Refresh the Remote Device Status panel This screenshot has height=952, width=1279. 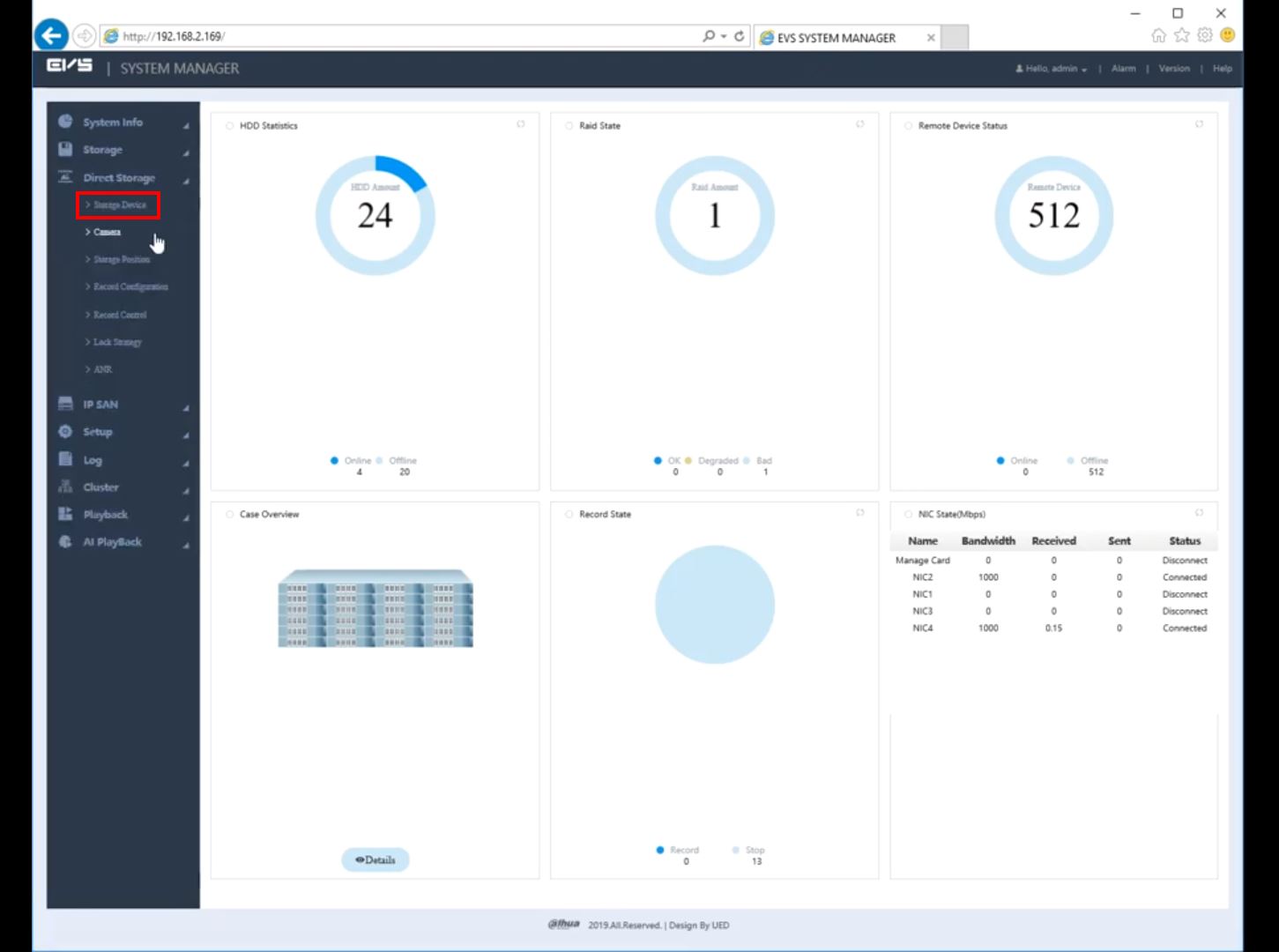(x=1199, y=124)
